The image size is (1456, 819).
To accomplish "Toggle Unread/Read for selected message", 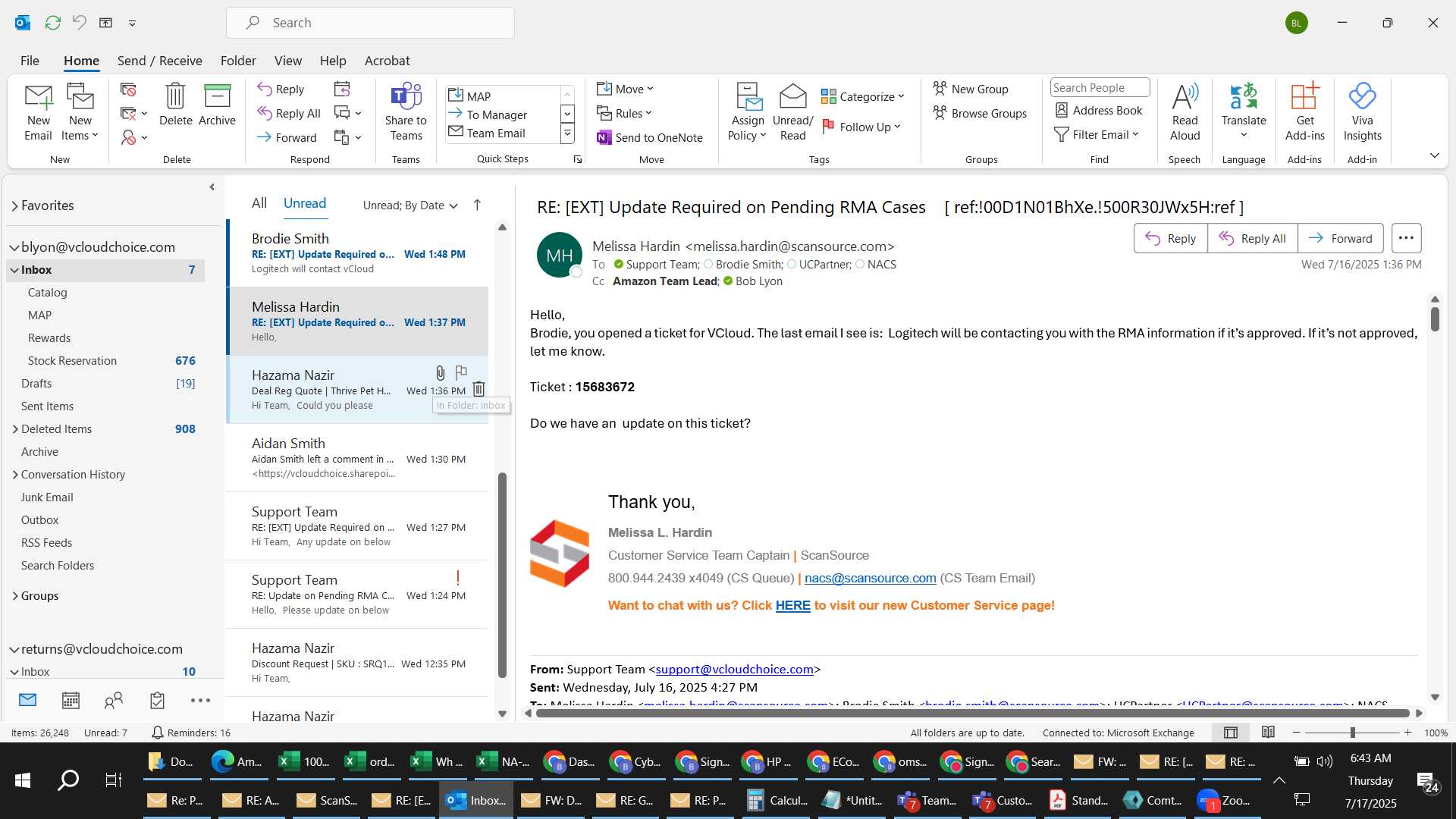I will click(792, 112).
